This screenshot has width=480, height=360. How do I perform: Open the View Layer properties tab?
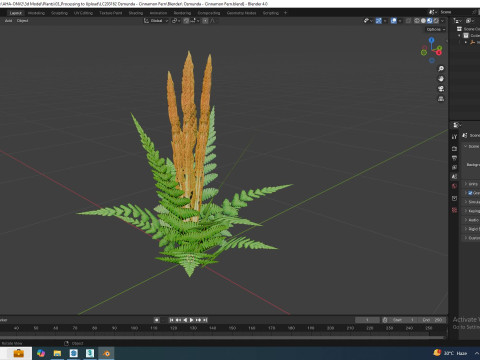[454, 167]
